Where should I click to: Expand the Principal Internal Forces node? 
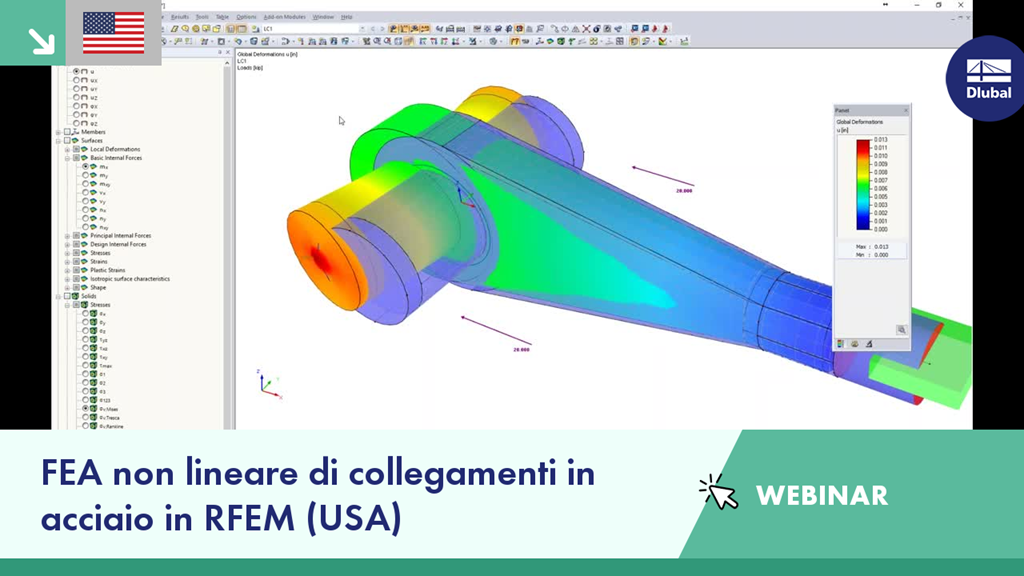coord(67,235)
